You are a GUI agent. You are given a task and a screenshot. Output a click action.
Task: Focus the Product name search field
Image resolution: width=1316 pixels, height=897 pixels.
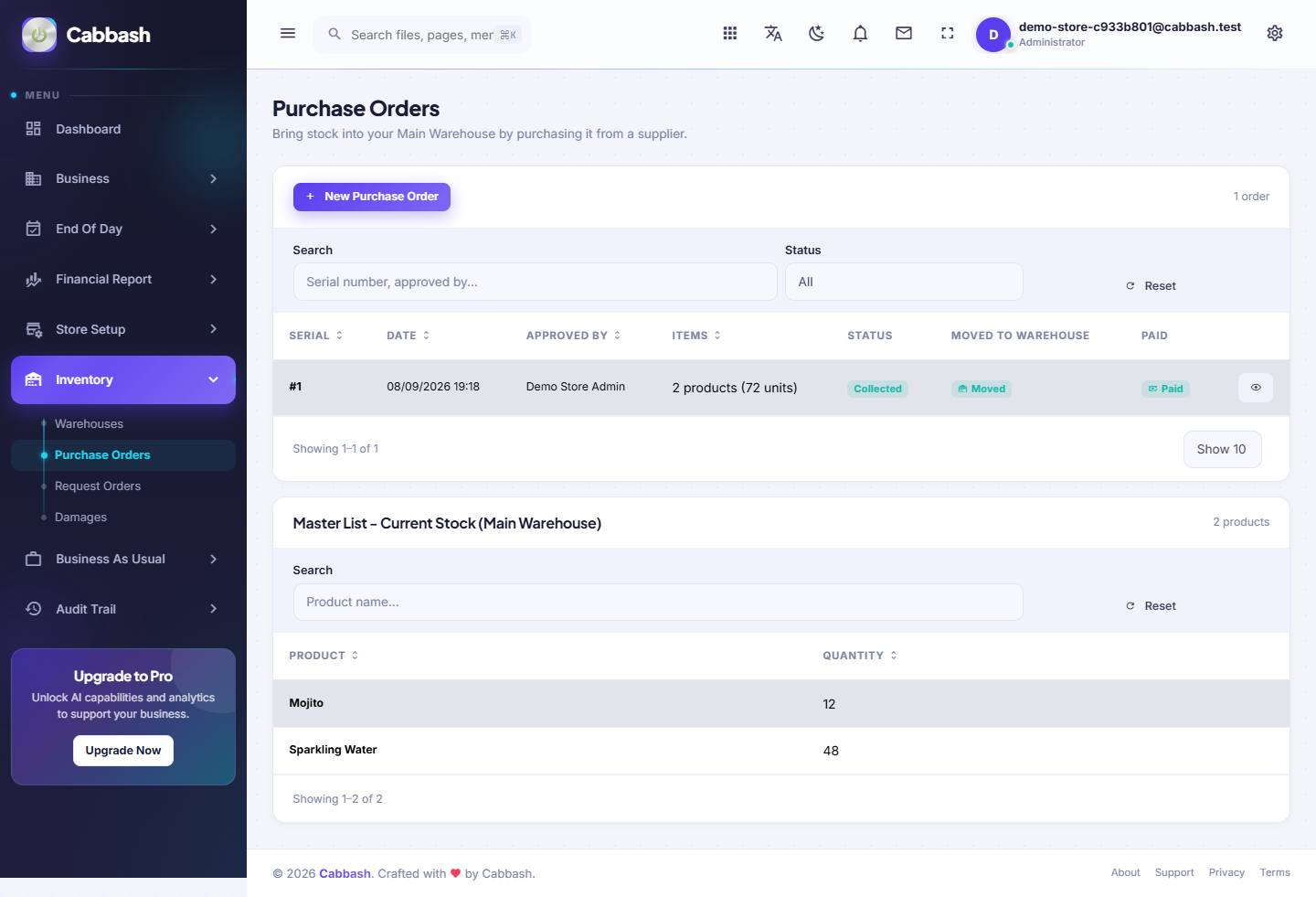658,602
